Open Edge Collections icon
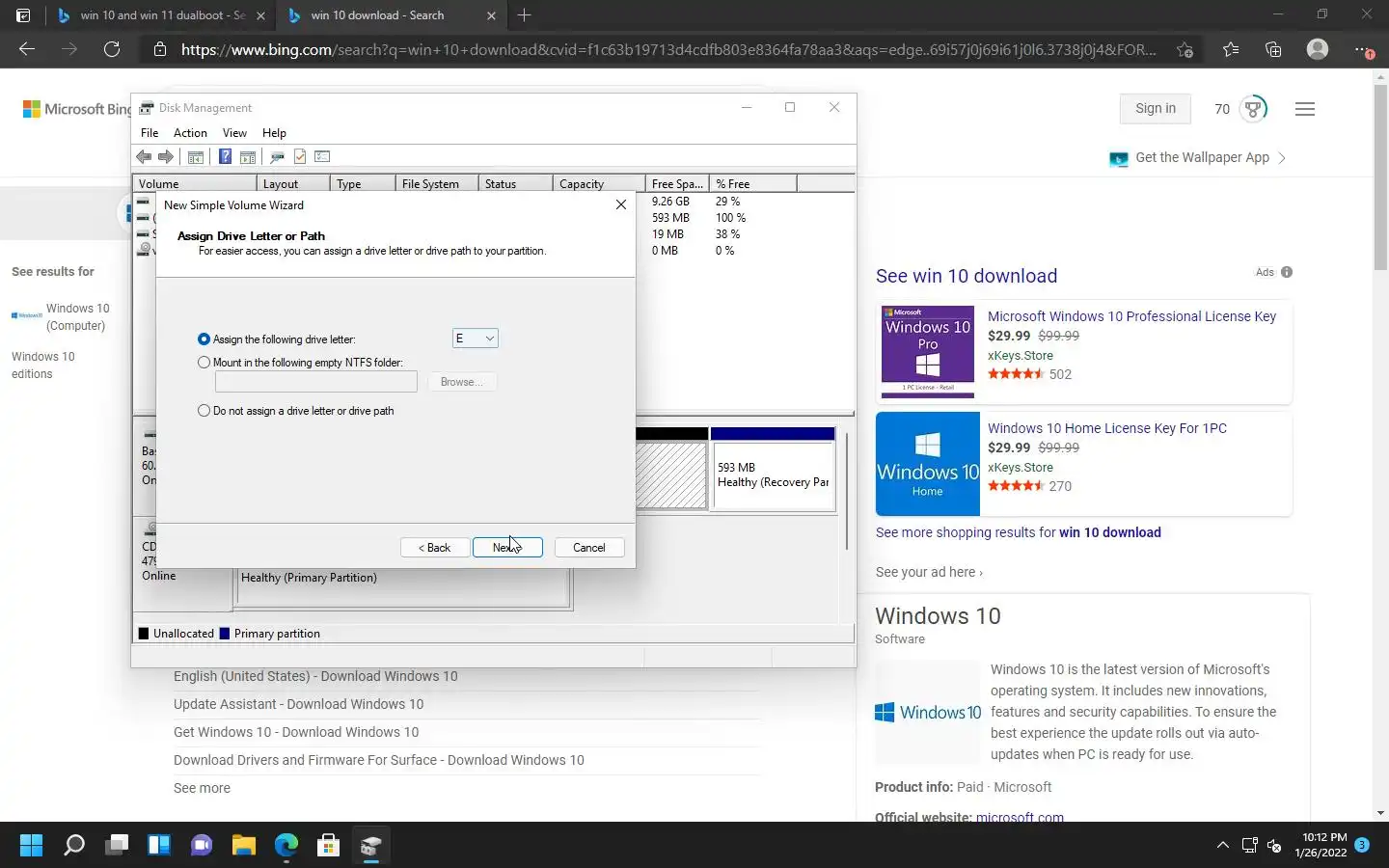 point(1273,49)
